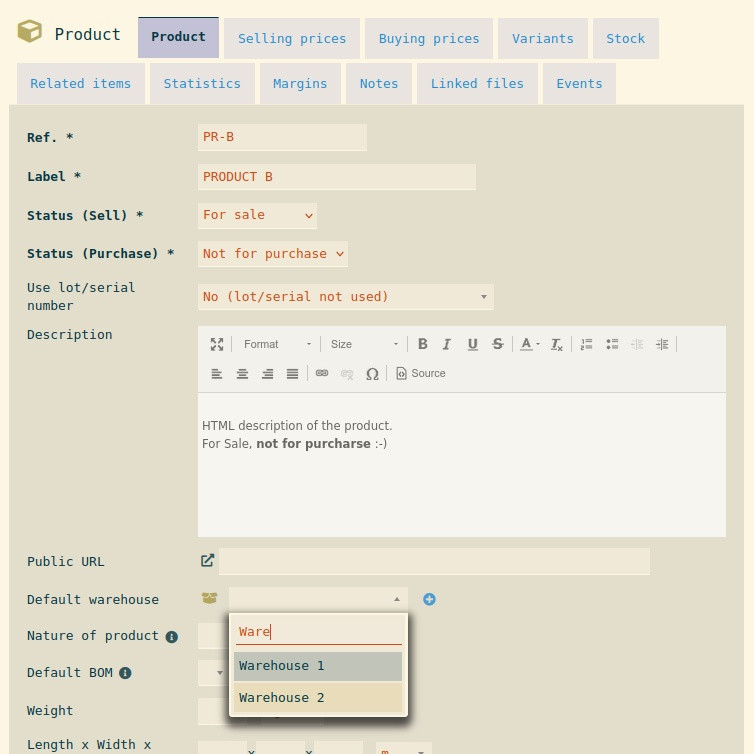Open the Related items tab
The width and height of the screenshot is (754, 754).
(81, 84)
